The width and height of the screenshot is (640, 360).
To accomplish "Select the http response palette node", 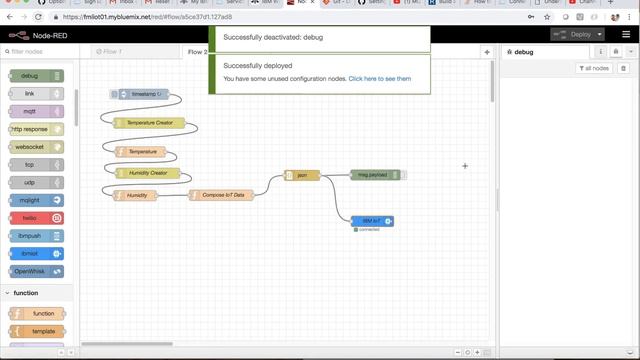I will pos(36,129).
